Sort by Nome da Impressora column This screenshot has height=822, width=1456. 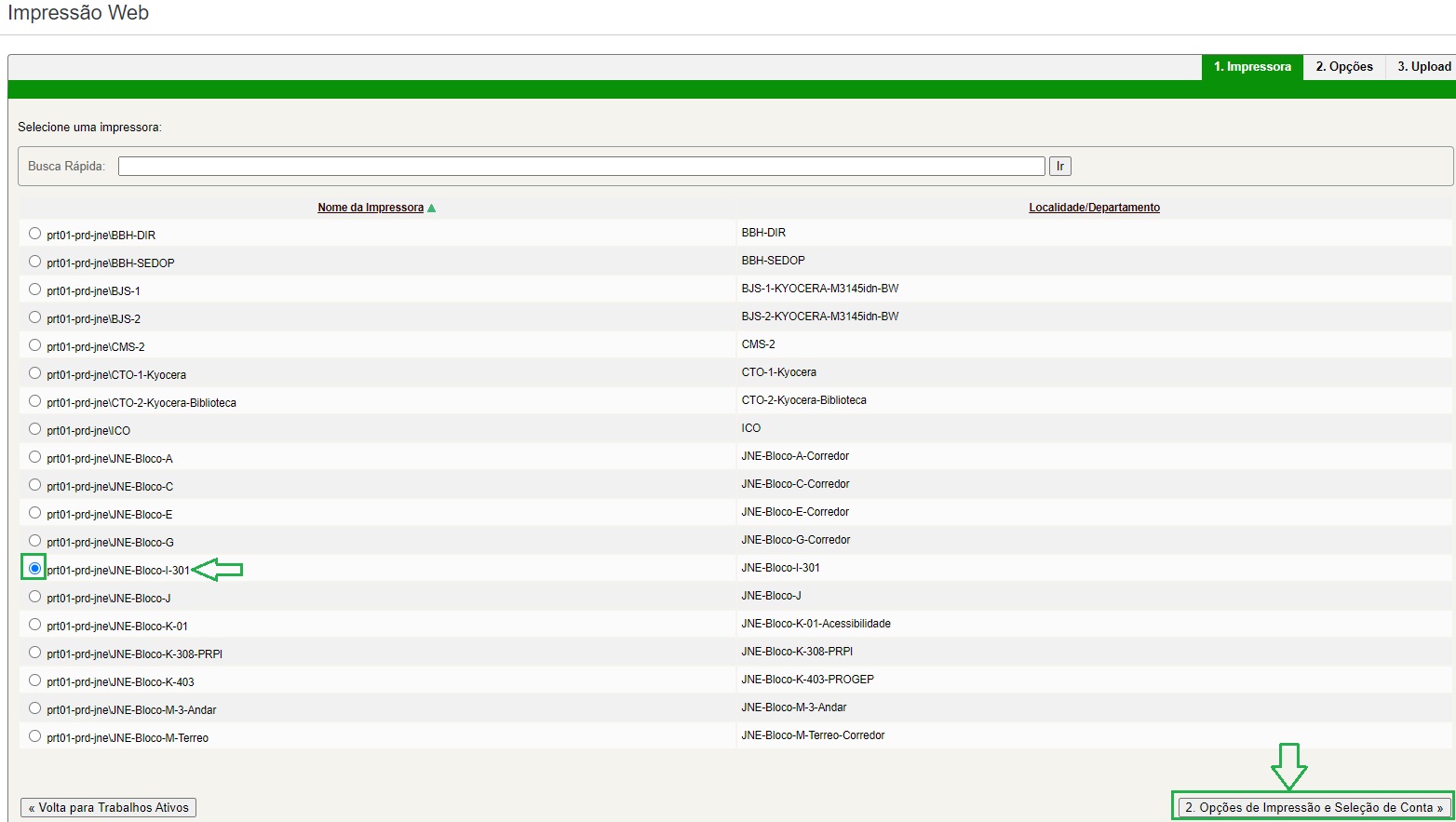[x=370, y=208]
